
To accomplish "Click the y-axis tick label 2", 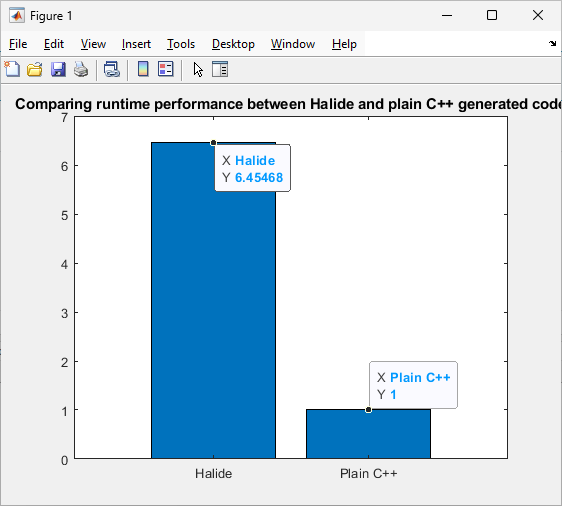I will coord(65,362).
